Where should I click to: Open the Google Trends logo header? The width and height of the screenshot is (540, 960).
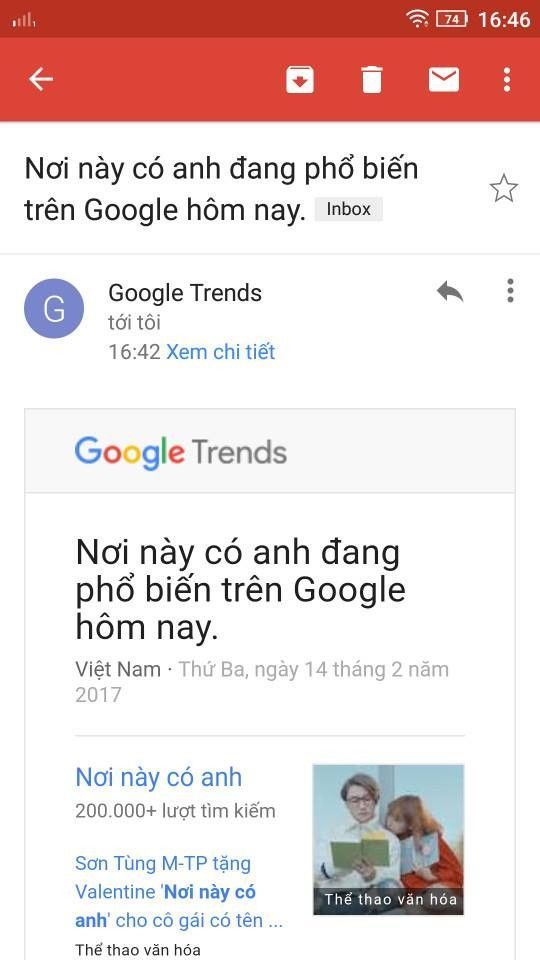[x=181, y=452]
